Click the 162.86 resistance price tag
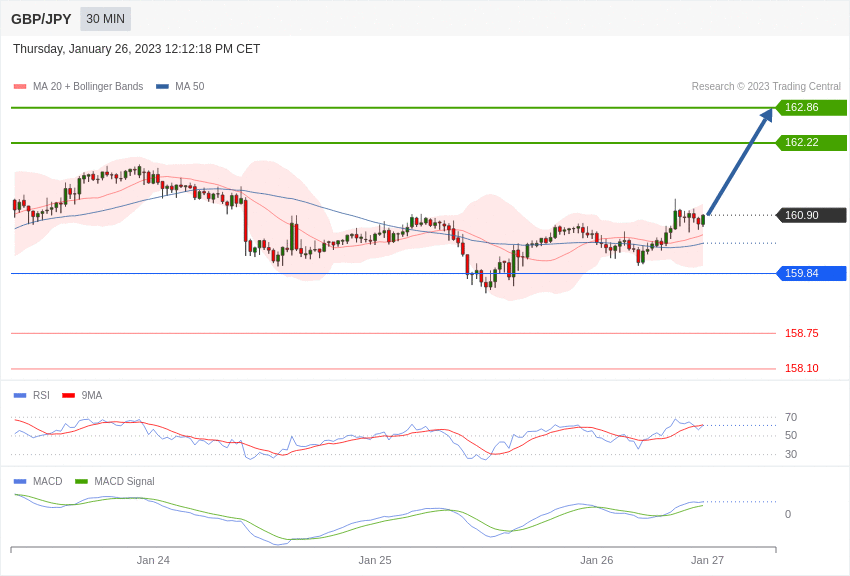This screenshot has height=576, width=850. (x=812, y=107)
